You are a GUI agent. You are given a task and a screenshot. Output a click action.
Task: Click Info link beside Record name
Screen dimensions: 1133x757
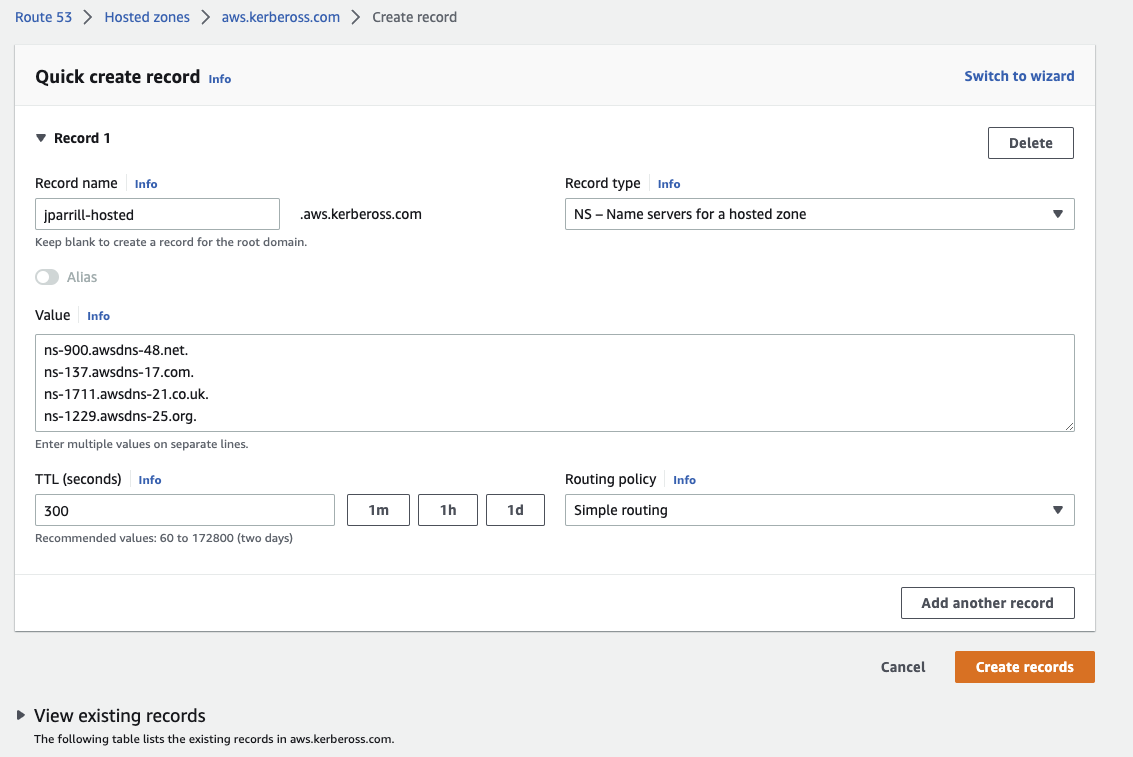pyautogui.click(x=146, y=184)
